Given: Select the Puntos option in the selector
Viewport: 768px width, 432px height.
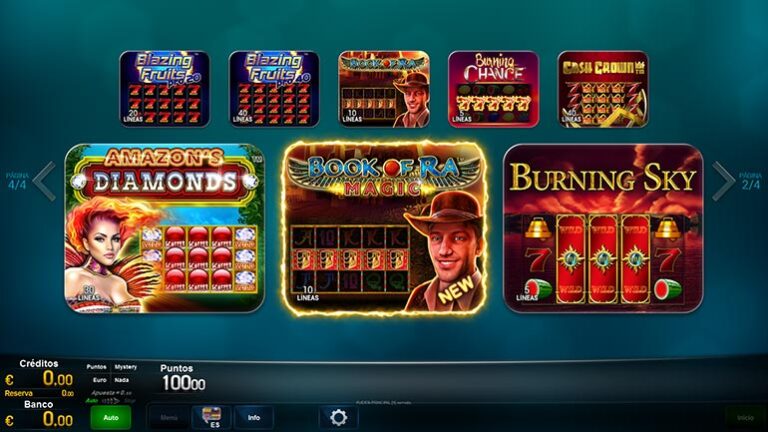Looking at the screenshot, I should 96,367.
